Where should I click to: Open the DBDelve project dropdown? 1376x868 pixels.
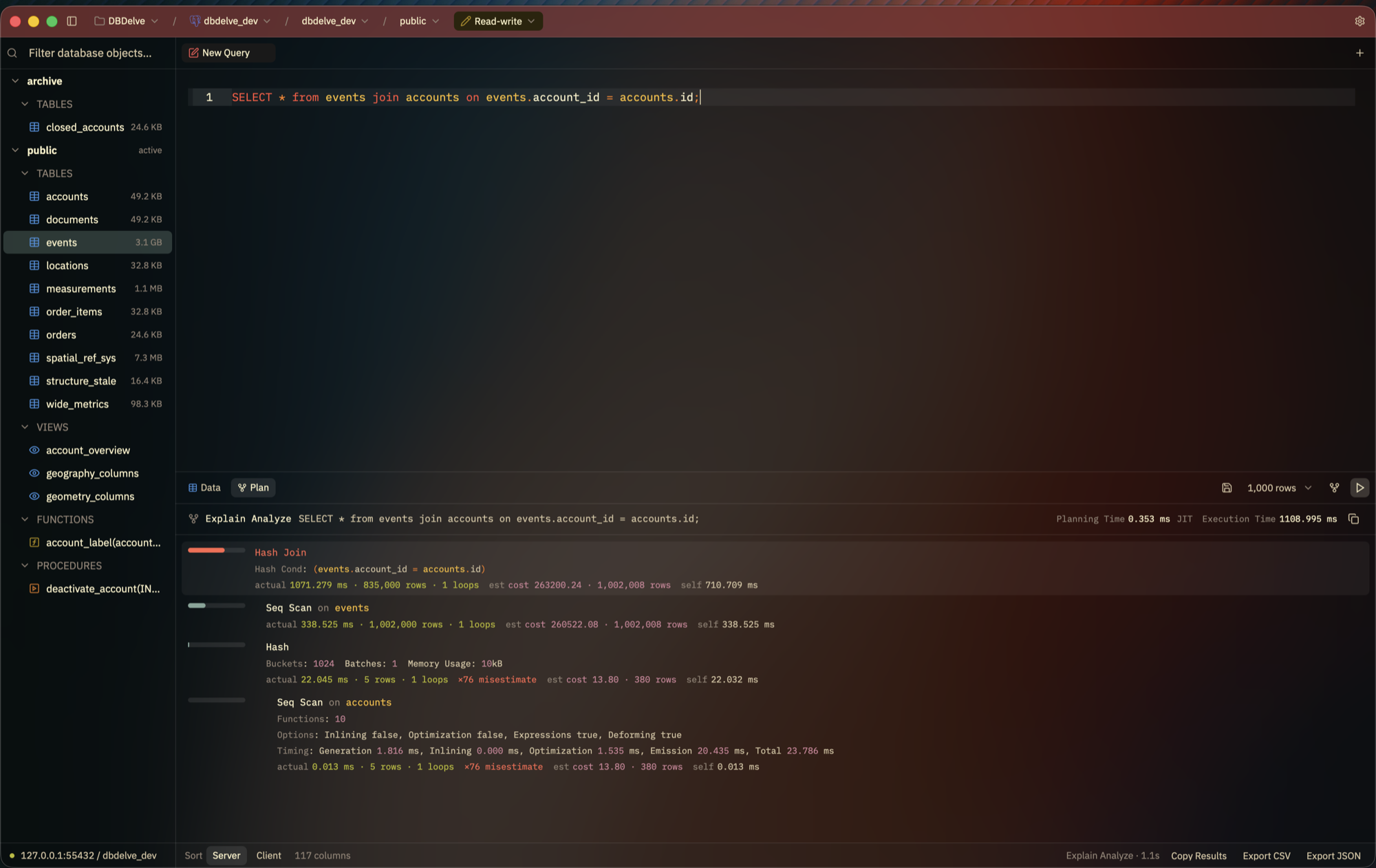pos(127,21)
